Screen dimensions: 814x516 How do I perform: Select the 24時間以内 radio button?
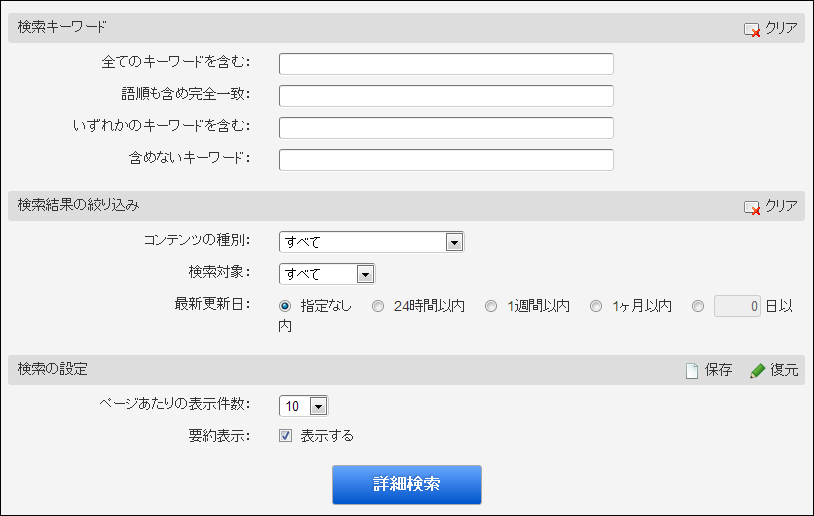click(x=378, y=306)
